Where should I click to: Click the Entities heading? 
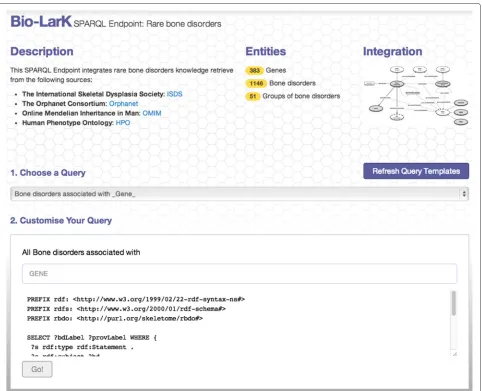click(266, 51)
